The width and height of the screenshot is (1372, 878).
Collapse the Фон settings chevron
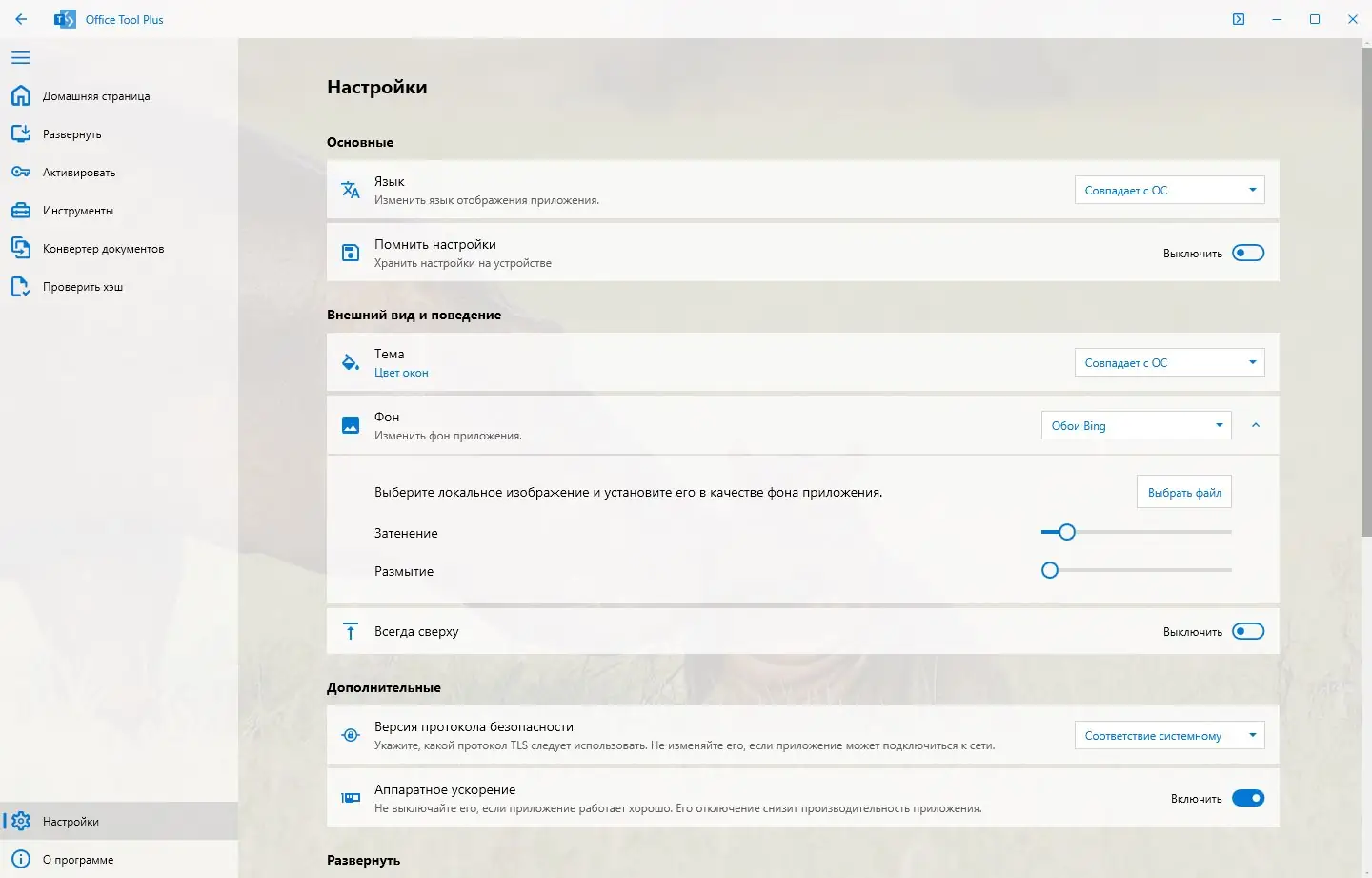(x=1256, y=425)
